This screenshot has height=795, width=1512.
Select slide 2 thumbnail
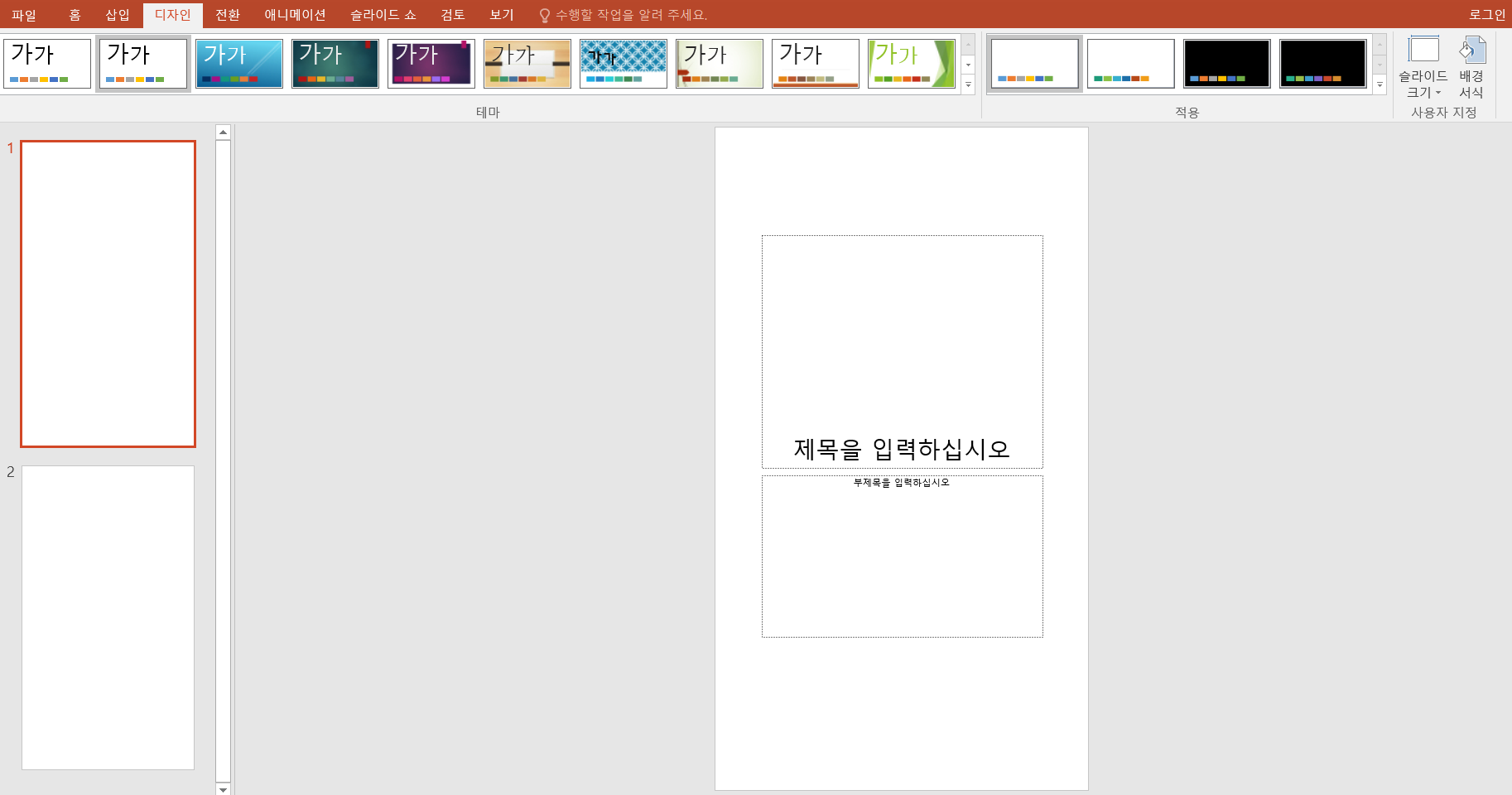coord(108,618)
